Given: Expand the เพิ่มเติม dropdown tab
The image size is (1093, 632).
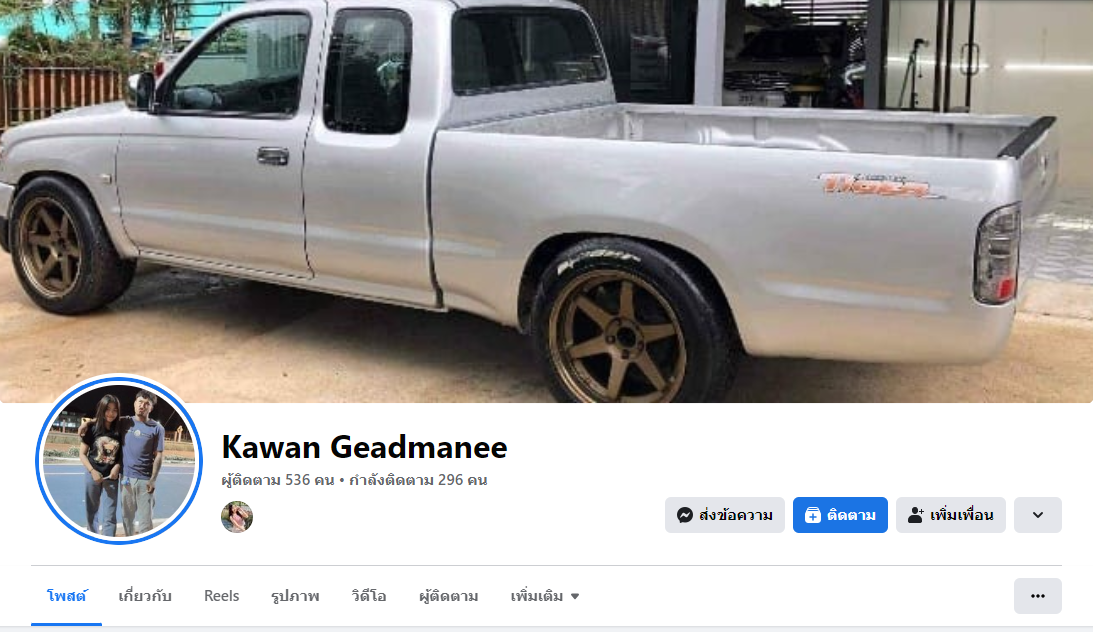Looking at the screenshot, I should (544, 596).
